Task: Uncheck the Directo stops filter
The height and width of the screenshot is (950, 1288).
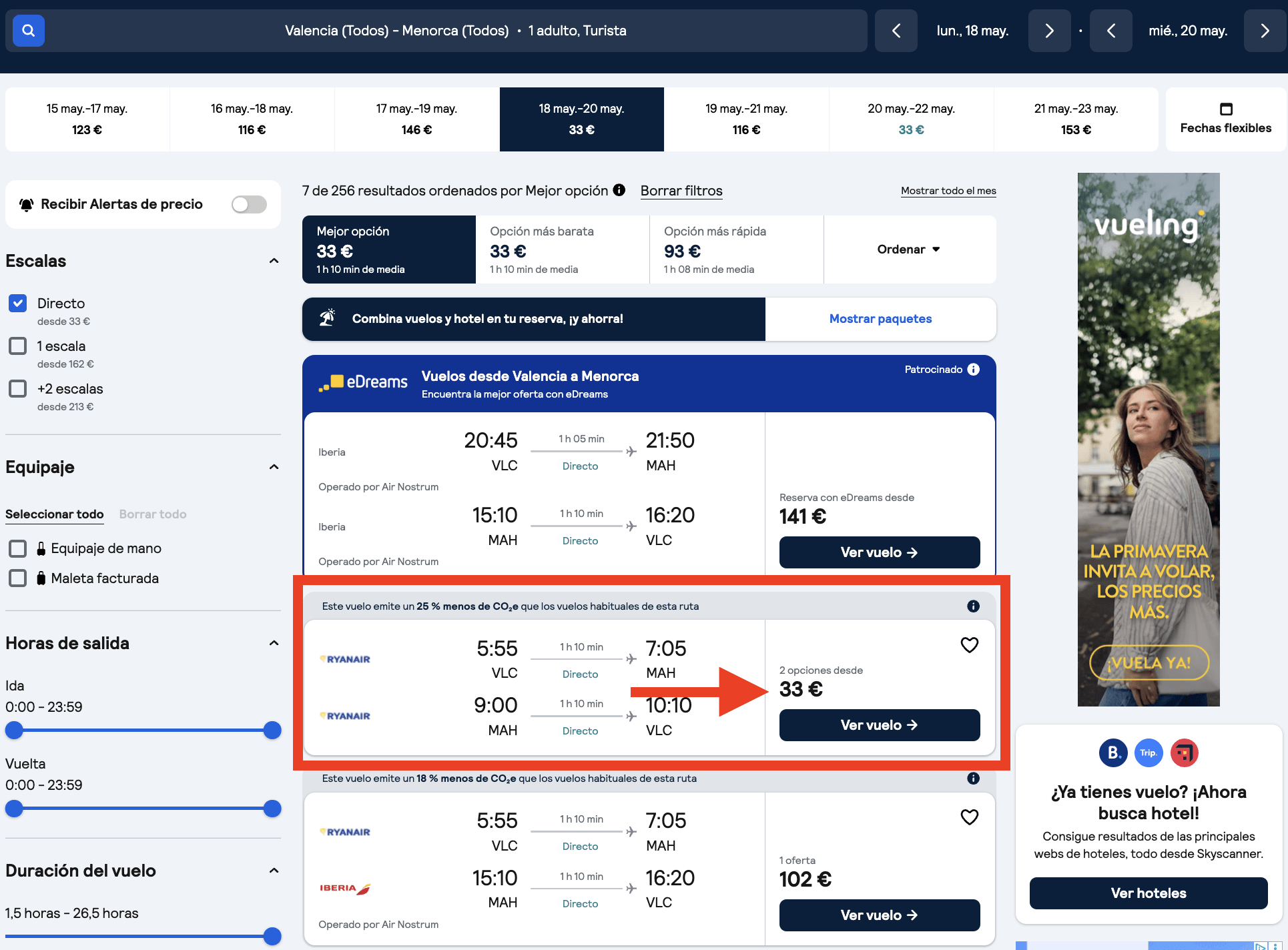Action: pos(18,304)
